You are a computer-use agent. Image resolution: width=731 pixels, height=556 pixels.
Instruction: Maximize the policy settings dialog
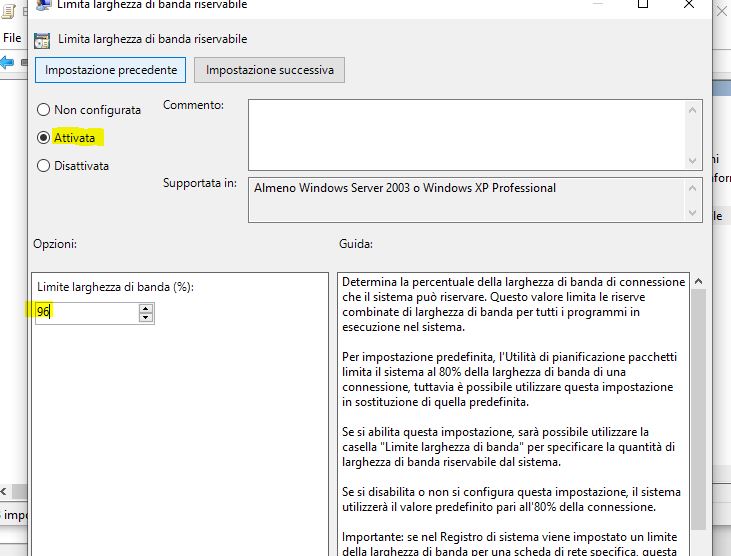click(x=643, y=5)
